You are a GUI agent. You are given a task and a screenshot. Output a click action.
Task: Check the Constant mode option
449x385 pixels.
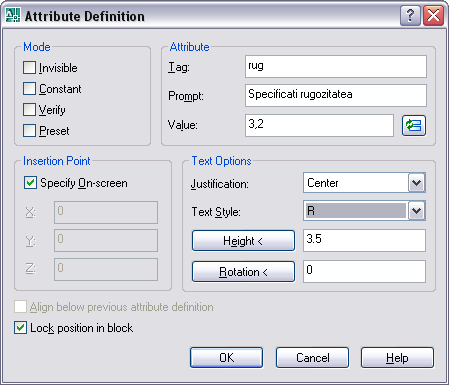coord(29,89)
